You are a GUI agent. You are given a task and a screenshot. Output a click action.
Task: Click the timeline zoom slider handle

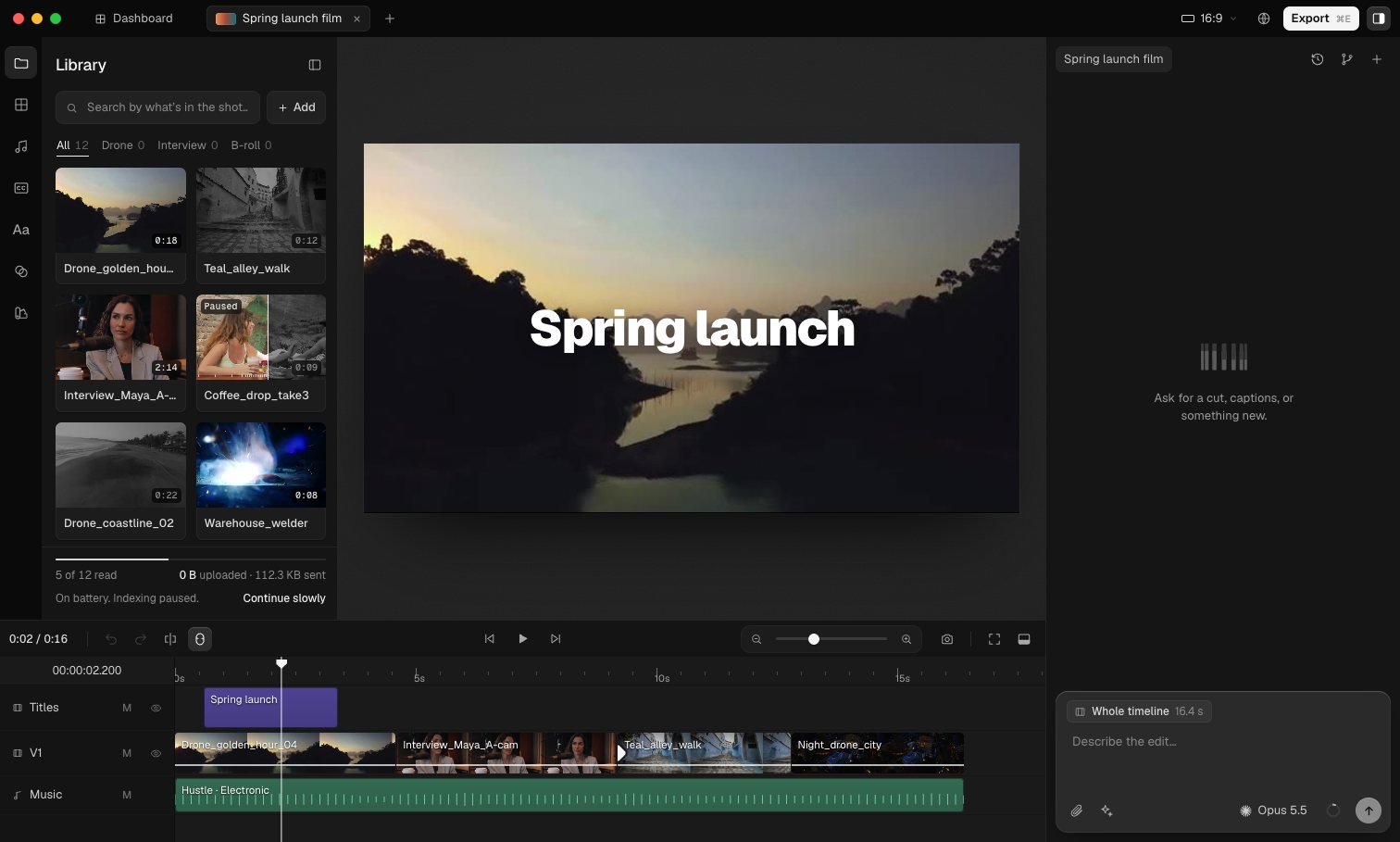click(x=814, y=639)
